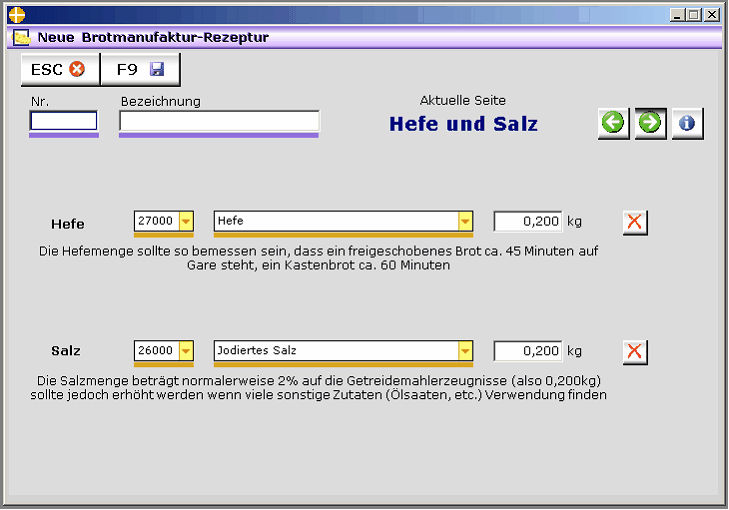729x510 pixels.
Task: Click the 'Aktuelle Seite' label
Action: pyautogui.click(x=463, y=100)
